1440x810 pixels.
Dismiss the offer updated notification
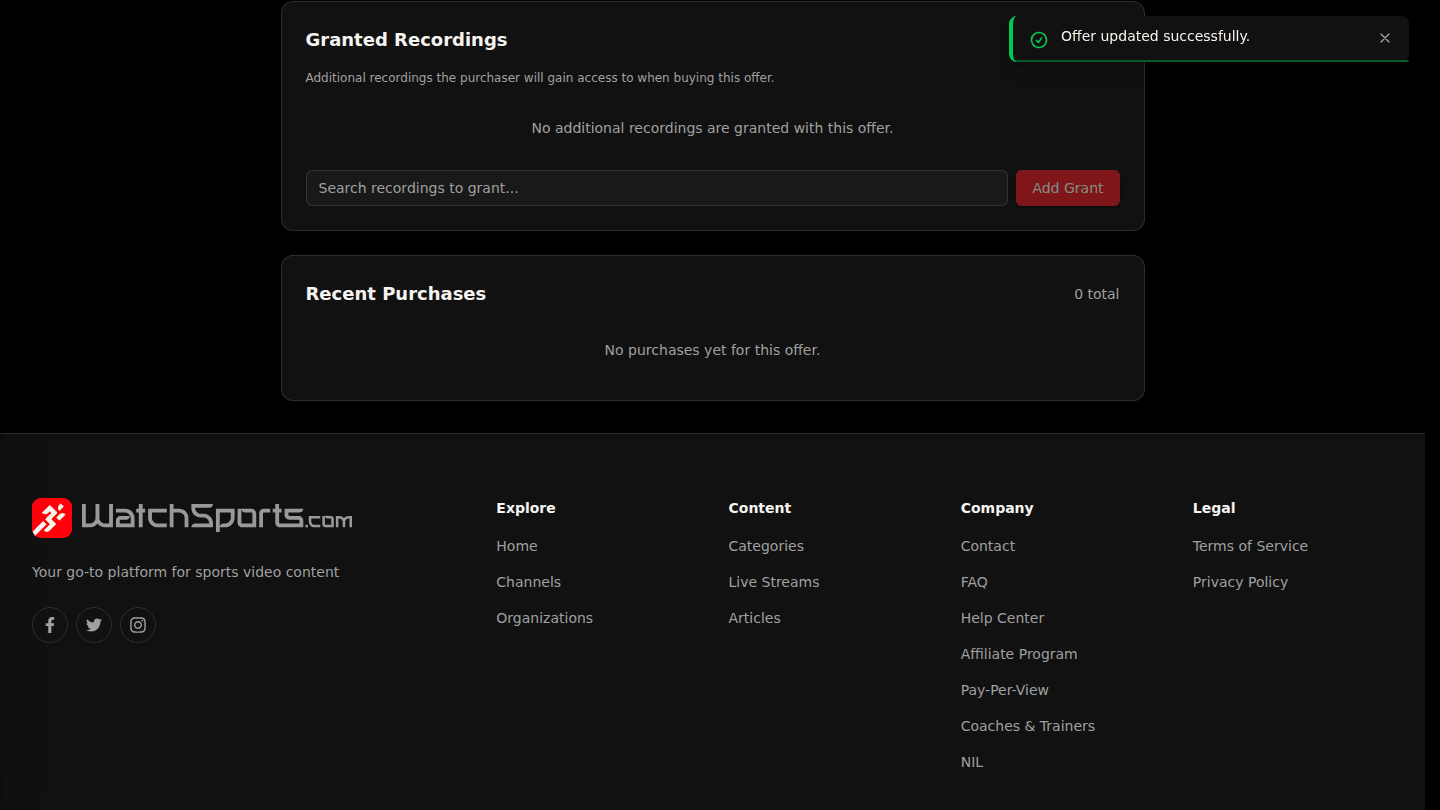click(1385, 38)
